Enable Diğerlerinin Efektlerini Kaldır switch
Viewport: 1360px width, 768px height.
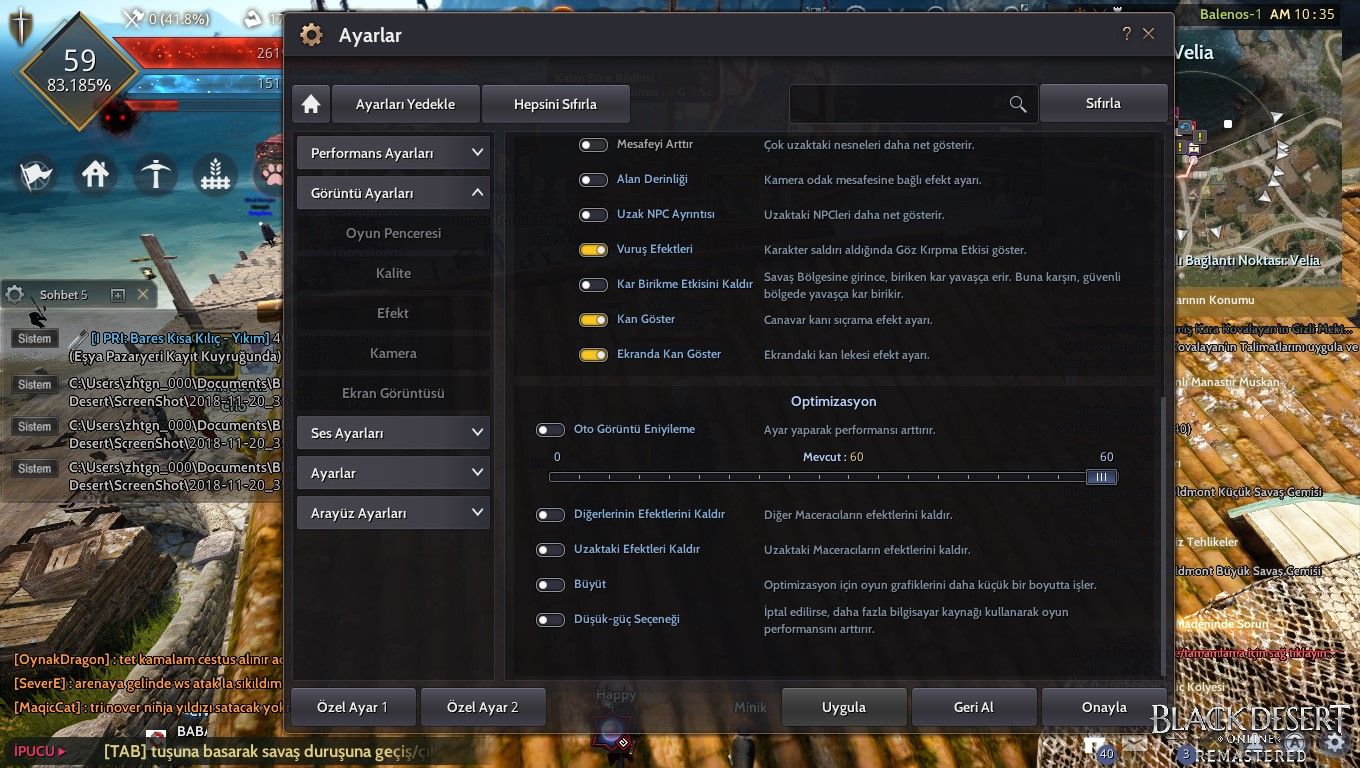pyautogui.click(x=550, y=515)
